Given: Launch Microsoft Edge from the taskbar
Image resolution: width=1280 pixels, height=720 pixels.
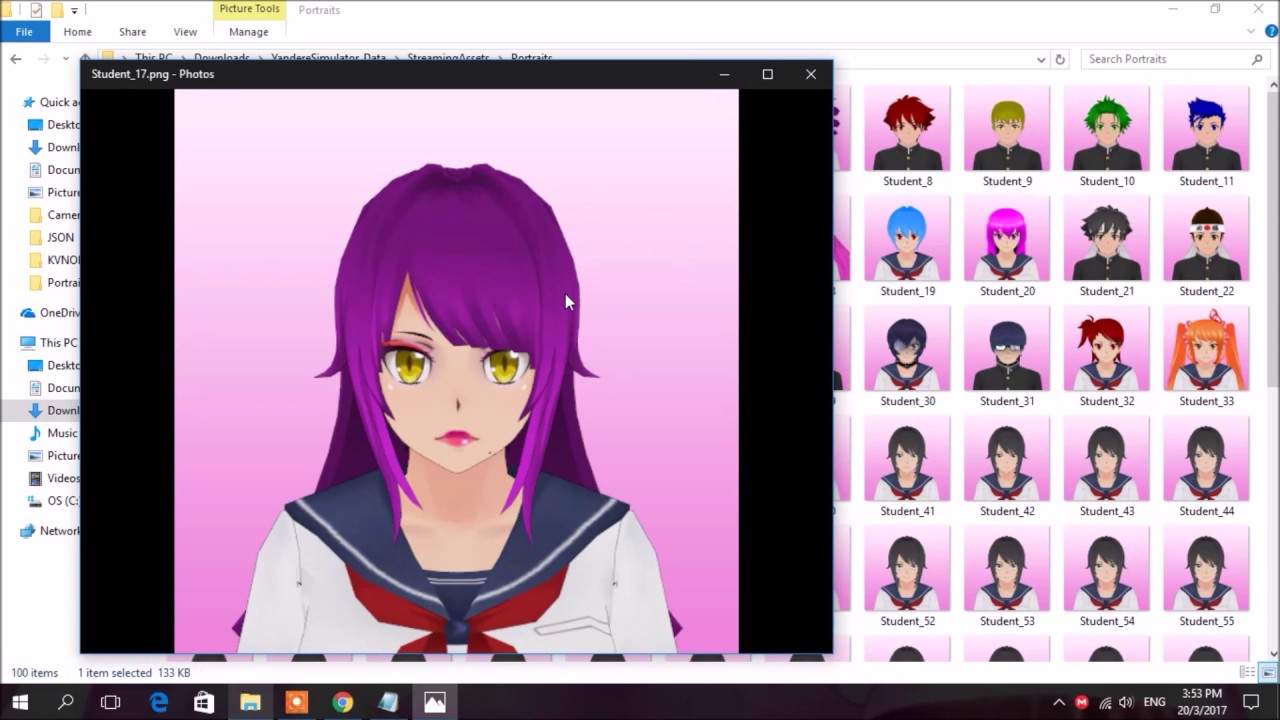Looking at the screenshot, I should tap(159, 703).
